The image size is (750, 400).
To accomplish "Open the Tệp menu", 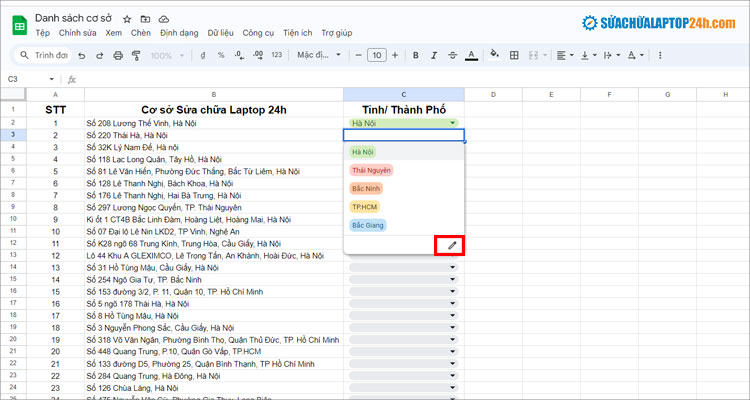I will coord(43,33).
